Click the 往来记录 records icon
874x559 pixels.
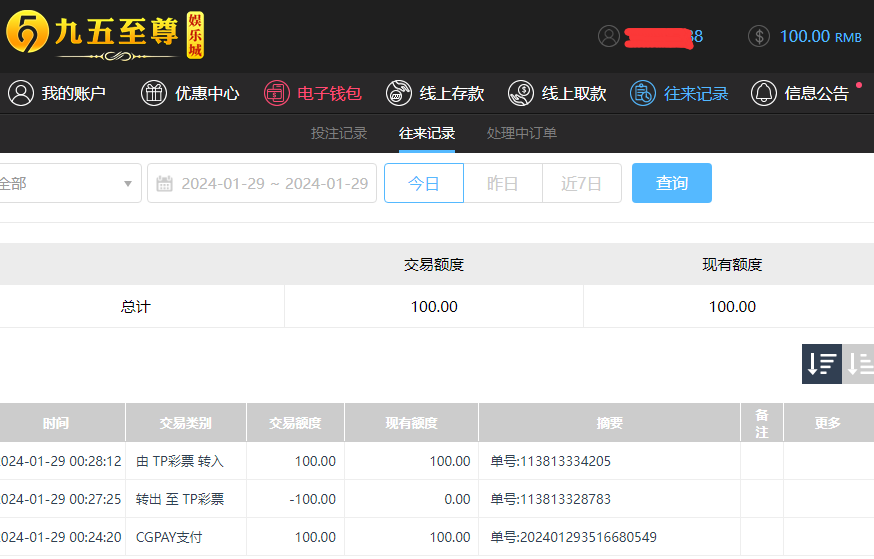coord(643,93)
